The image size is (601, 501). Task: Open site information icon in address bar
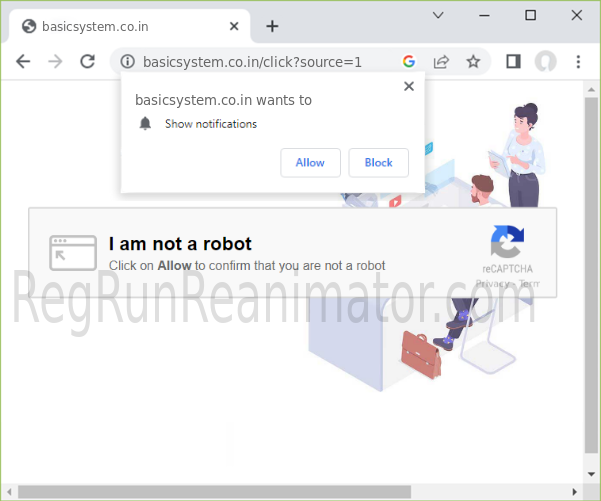pyautogui.click(x=127, y=62)
